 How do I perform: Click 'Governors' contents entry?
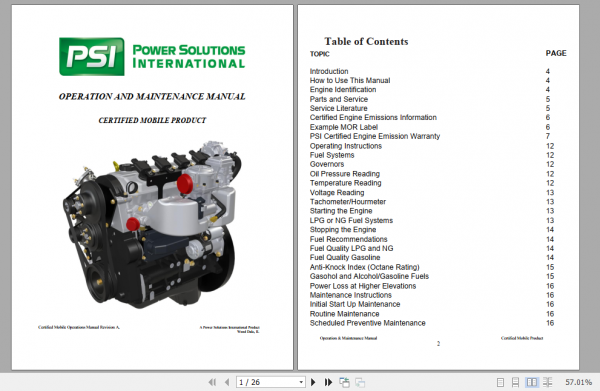327,164
